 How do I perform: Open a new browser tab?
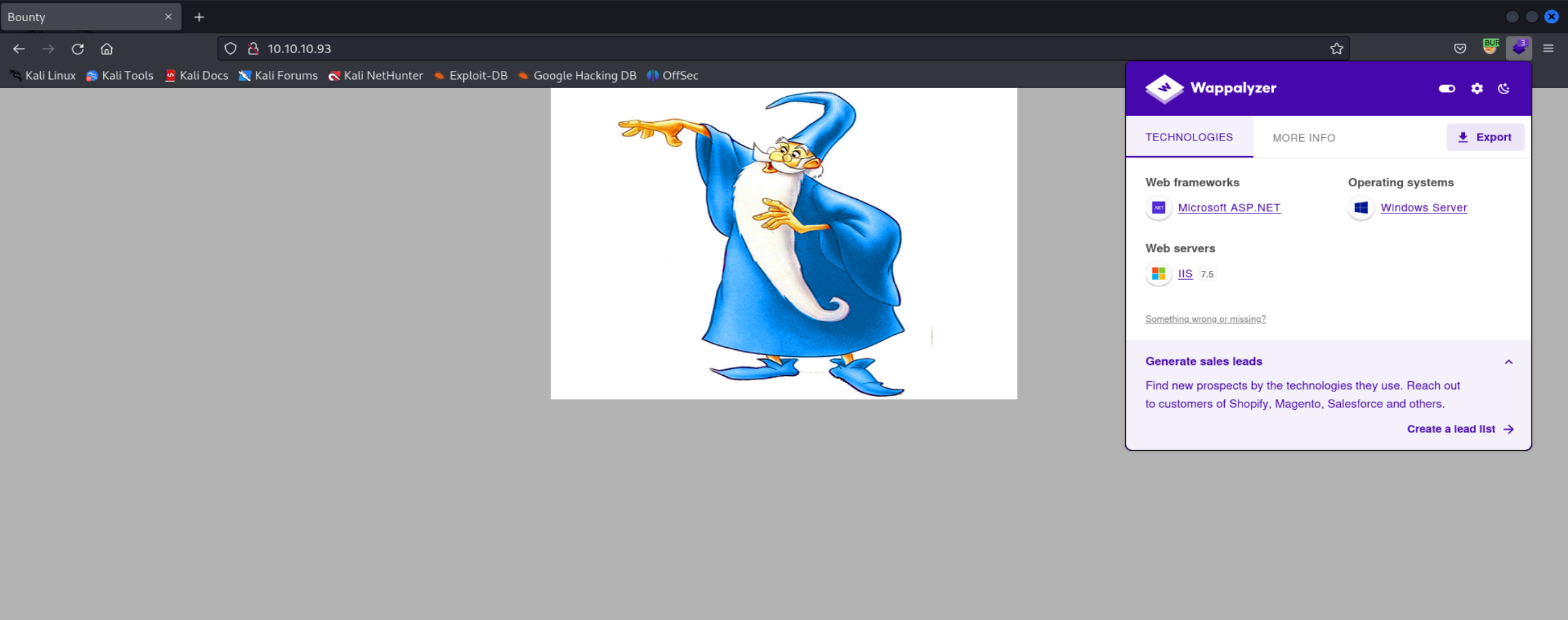click(x=199, y=17)
